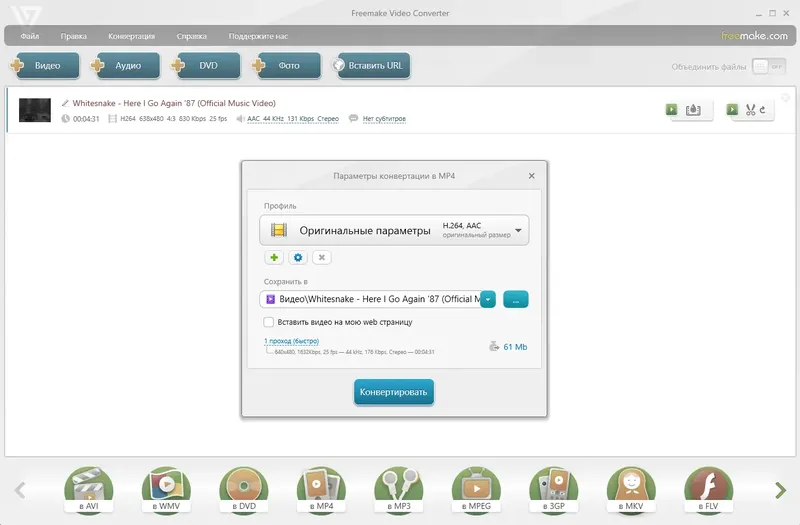Open the slideshow icon in file row
The height and width of the screenshot is (525, 800).
tap(693, 110)
